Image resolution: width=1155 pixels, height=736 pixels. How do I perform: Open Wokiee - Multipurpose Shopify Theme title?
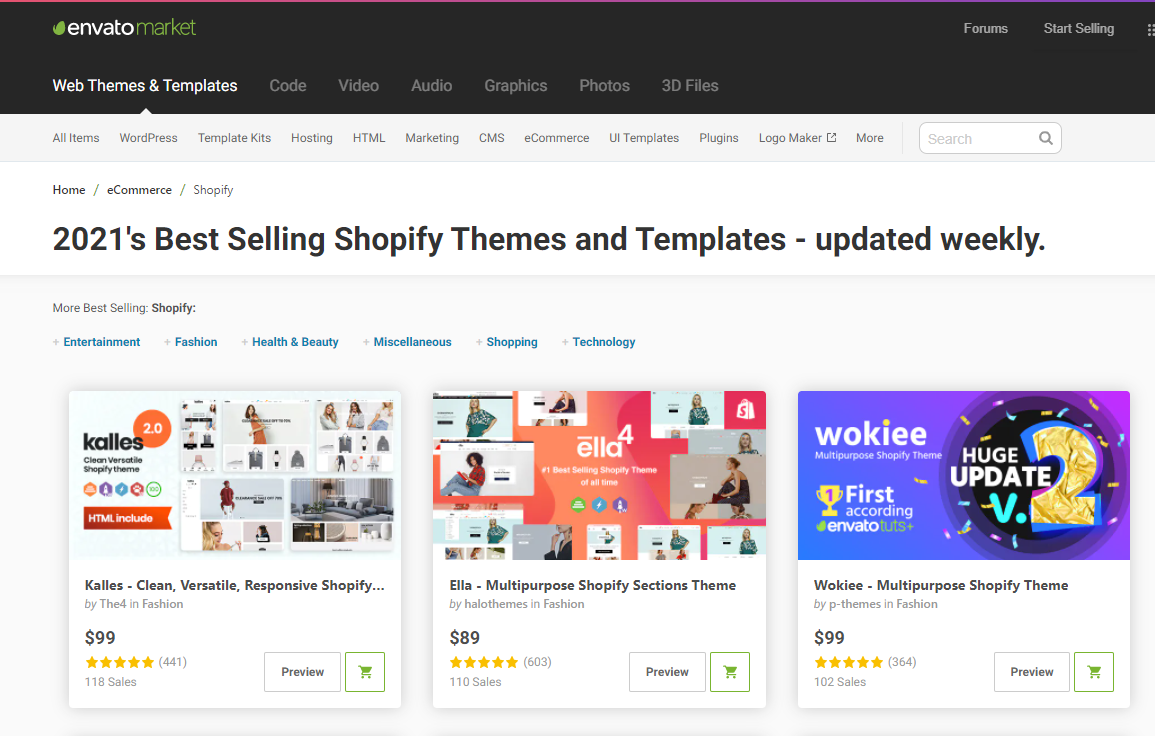coord(941,585)
